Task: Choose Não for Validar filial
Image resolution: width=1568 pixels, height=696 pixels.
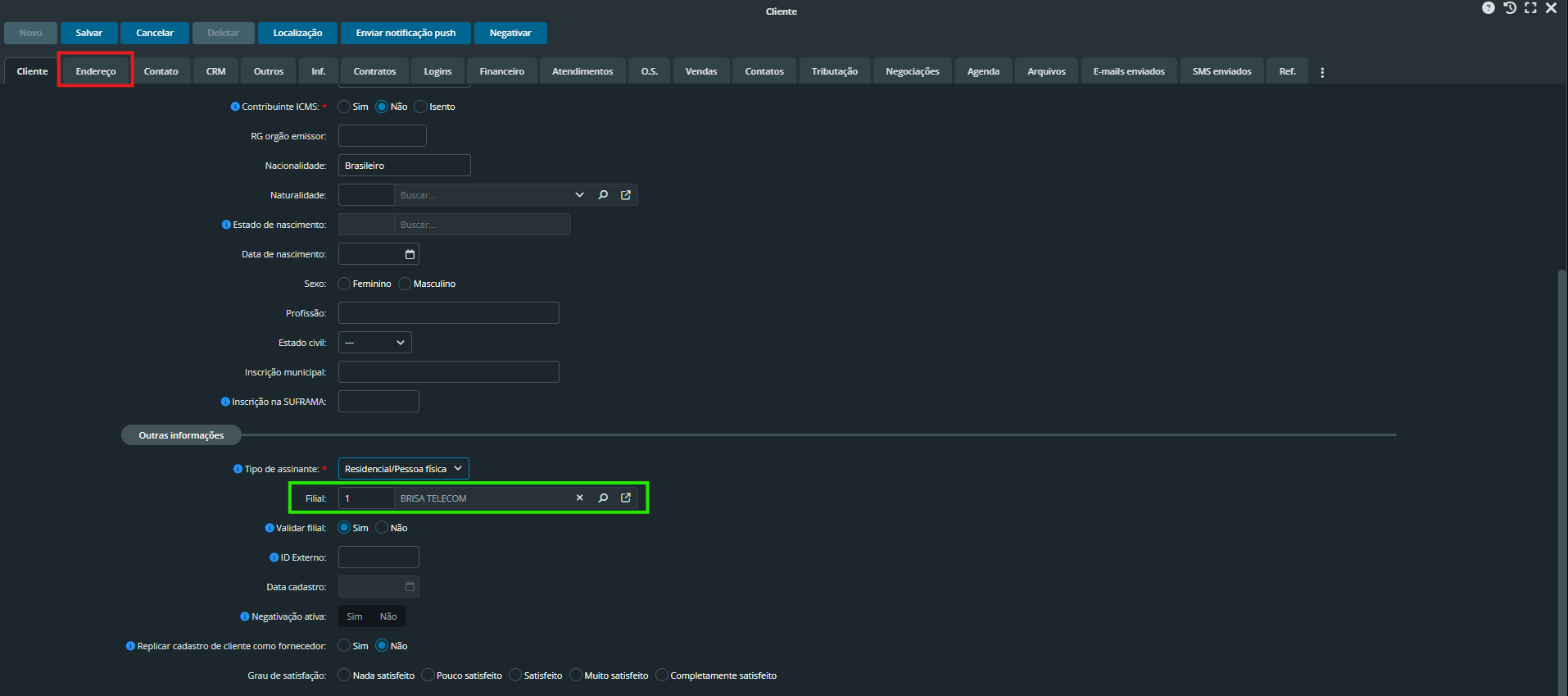Action: [x=382, y=528]
